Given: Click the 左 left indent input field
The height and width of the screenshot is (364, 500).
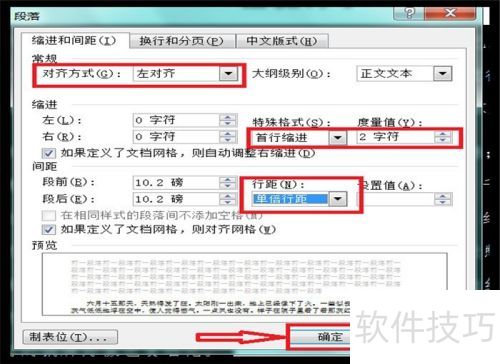Looking at the screenshot, I should click(x=176, y=120).
